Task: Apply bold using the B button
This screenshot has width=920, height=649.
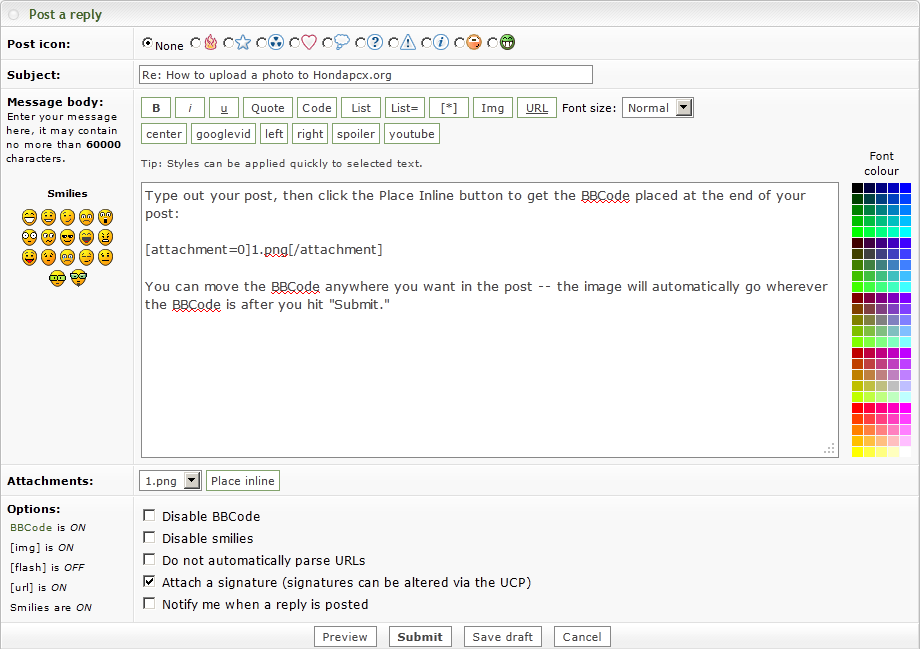Action: [x=155, y=108]
